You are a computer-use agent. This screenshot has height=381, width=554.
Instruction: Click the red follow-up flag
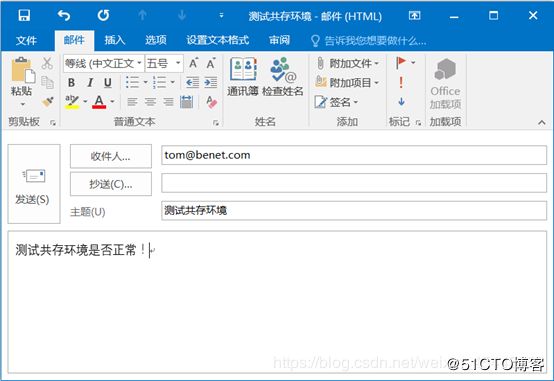tap(401, 63)
